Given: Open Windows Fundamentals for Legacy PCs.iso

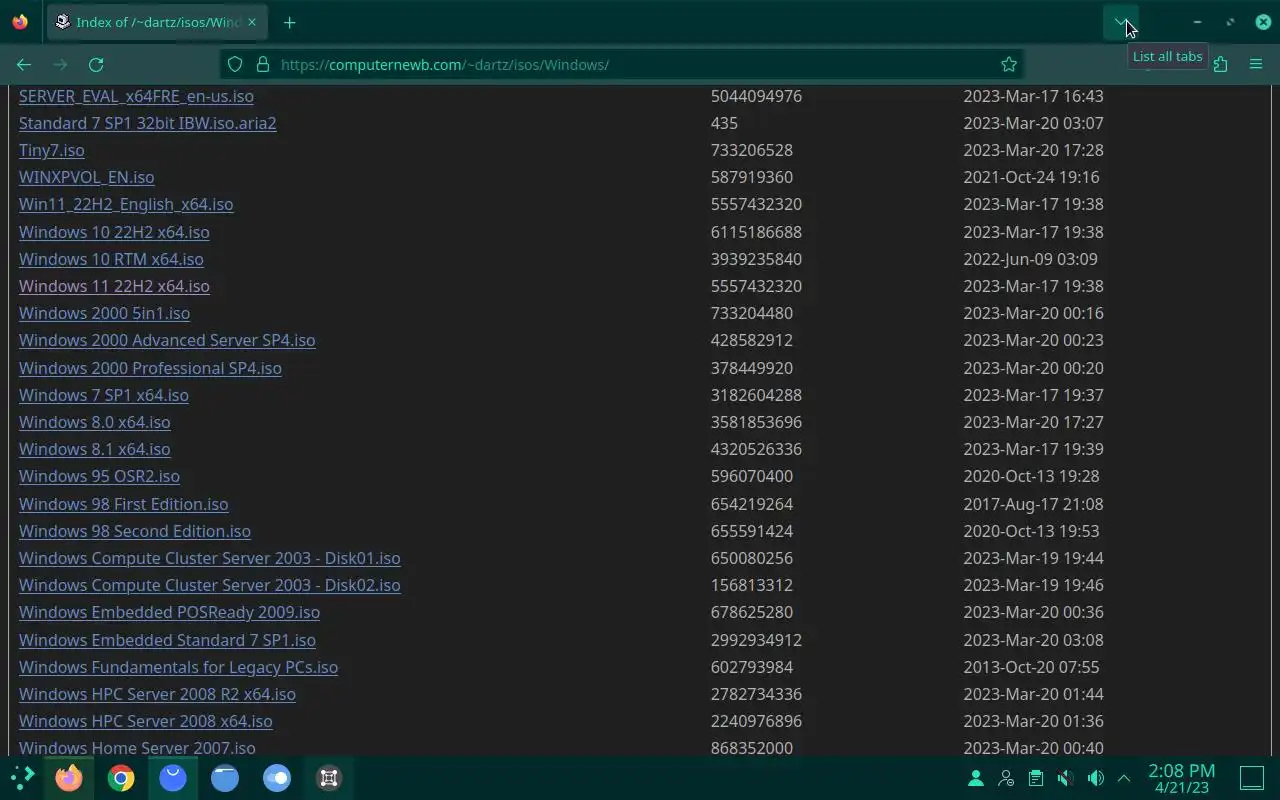Looking at the screenshot, I should (x=178, y=667).
